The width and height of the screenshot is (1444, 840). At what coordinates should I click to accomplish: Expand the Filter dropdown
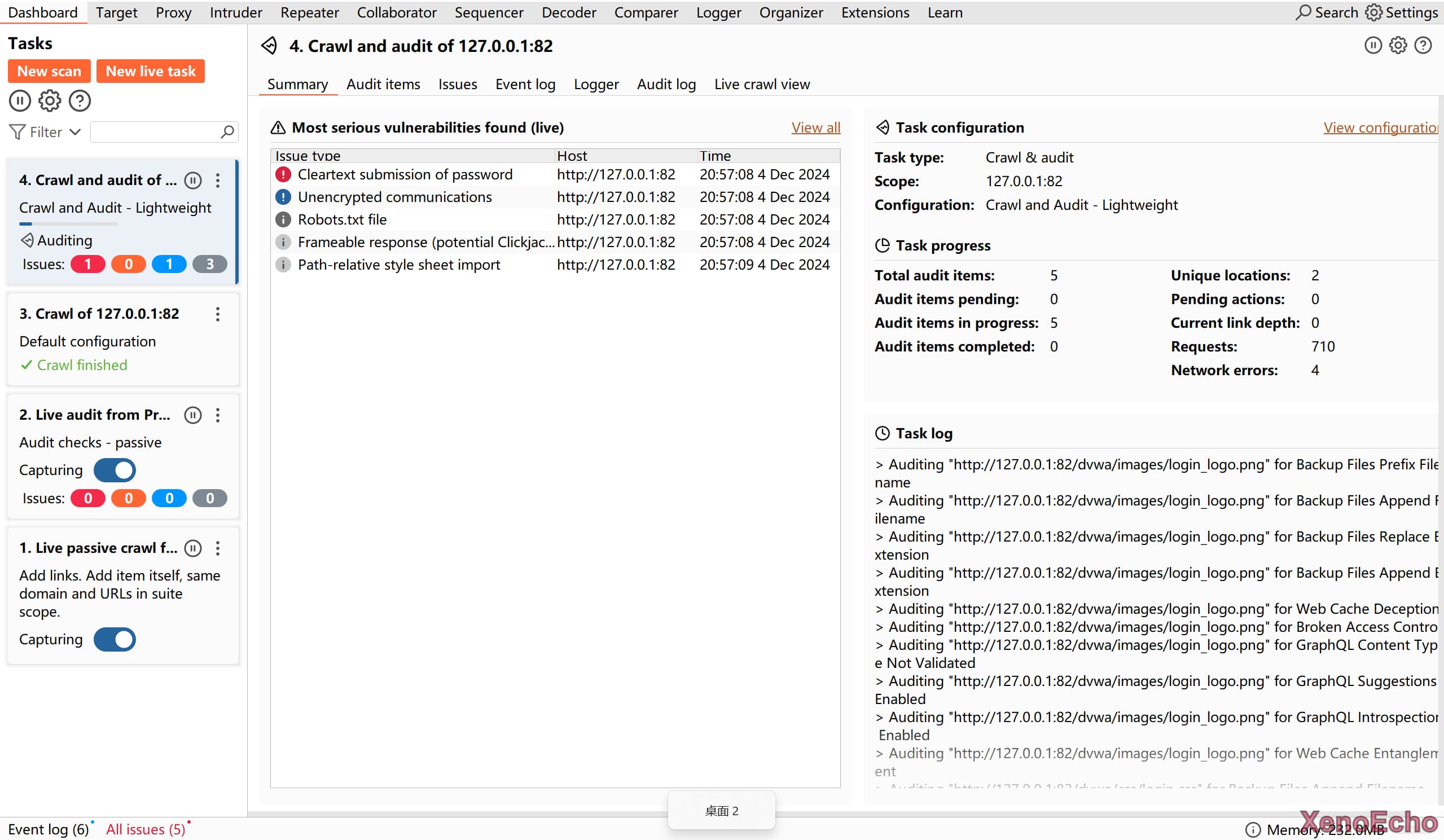click(x=46, y=133)
